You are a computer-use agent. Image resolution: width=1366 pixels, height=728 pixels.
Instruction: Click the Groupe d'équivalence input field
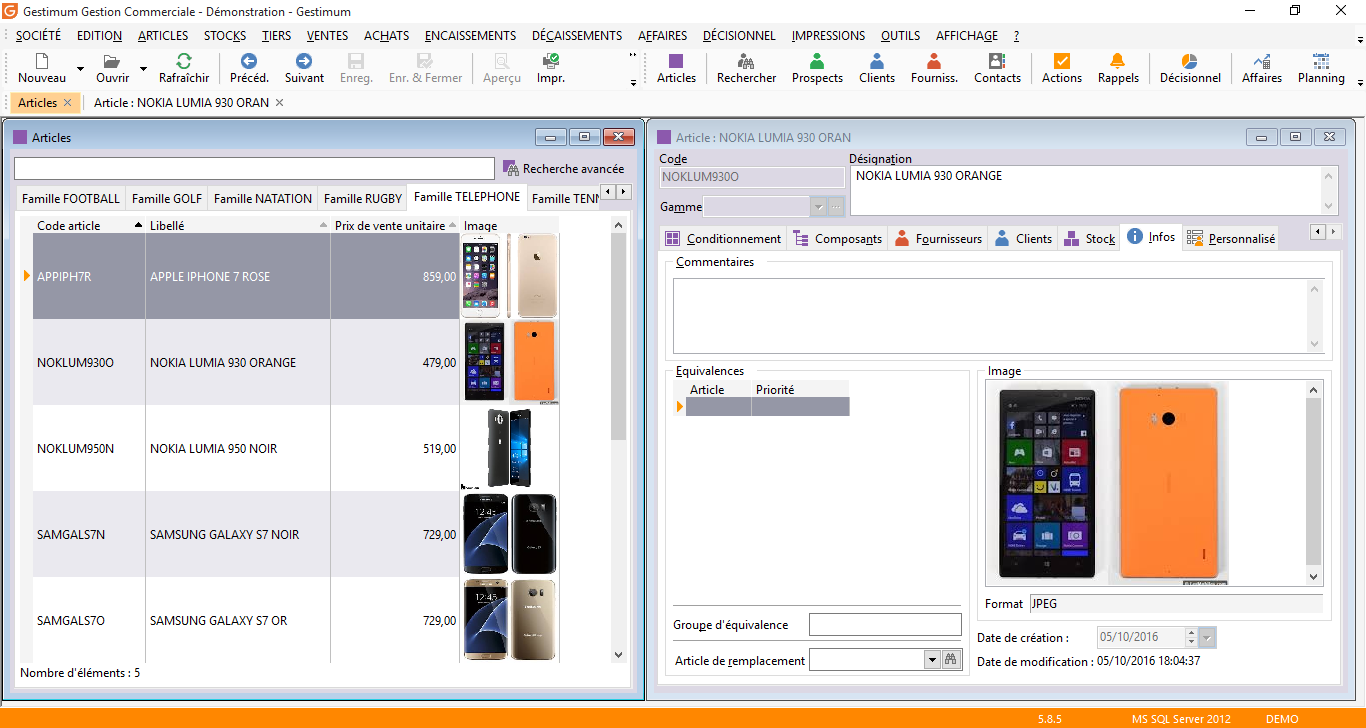coord(885,625)
